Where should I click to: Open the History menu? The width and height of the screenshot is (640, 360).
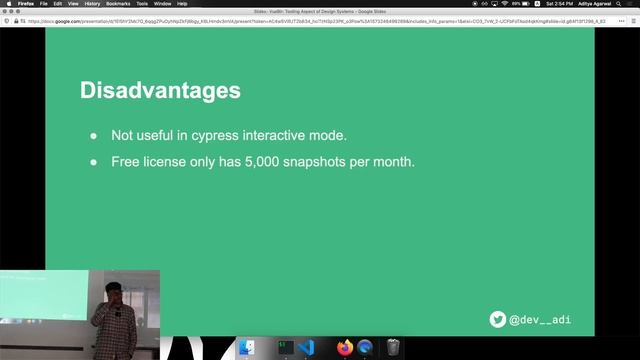pyautogui.click(x=92, y=4)
